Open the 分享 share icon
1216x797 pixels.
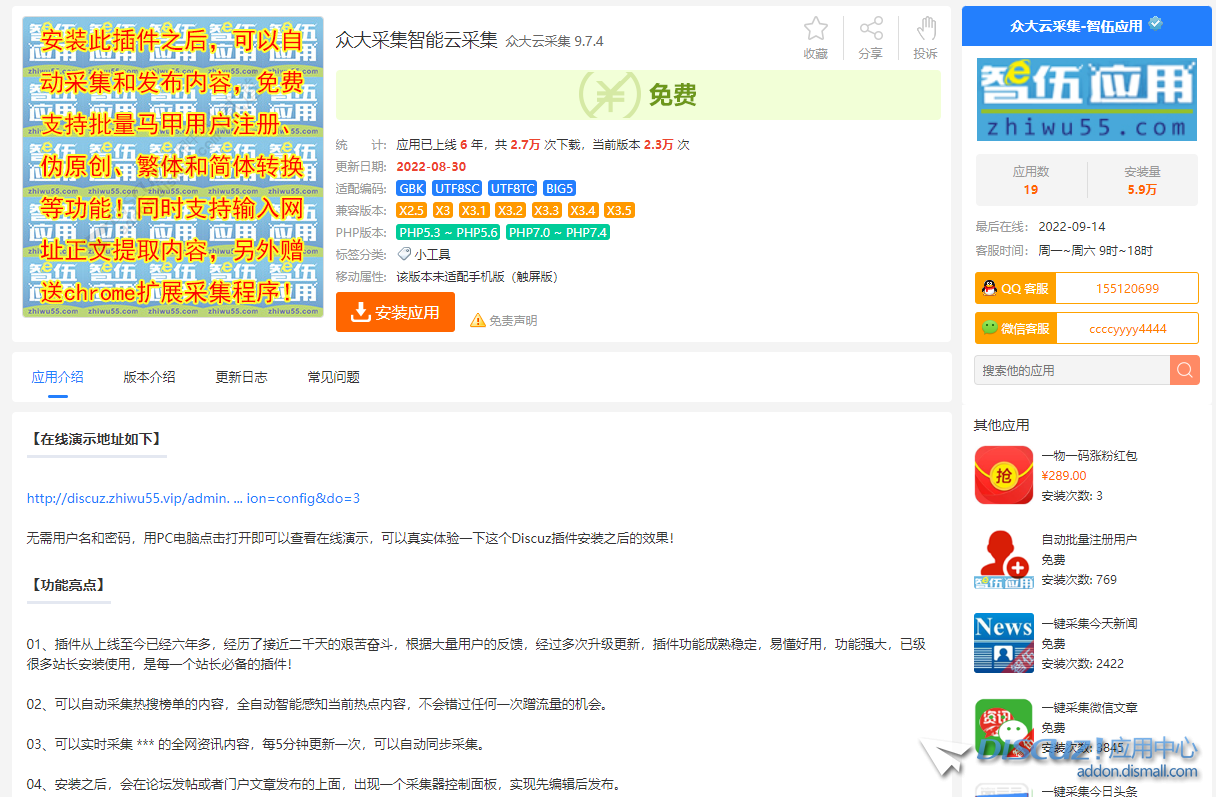(871, 29)
